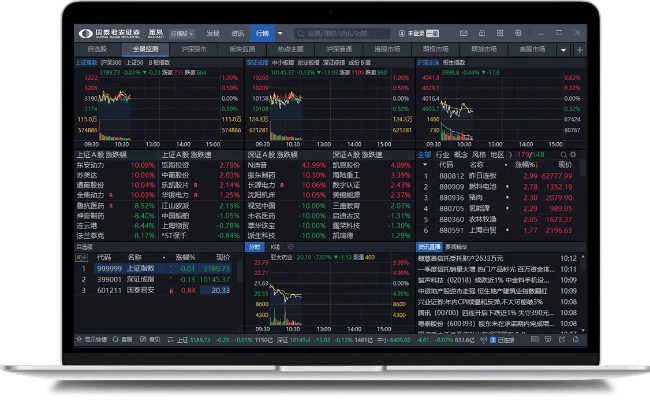Expand the arrow dropdown next to 行情 tab
The height and width of the screenshot is (400, 650).
pos(280,32)
